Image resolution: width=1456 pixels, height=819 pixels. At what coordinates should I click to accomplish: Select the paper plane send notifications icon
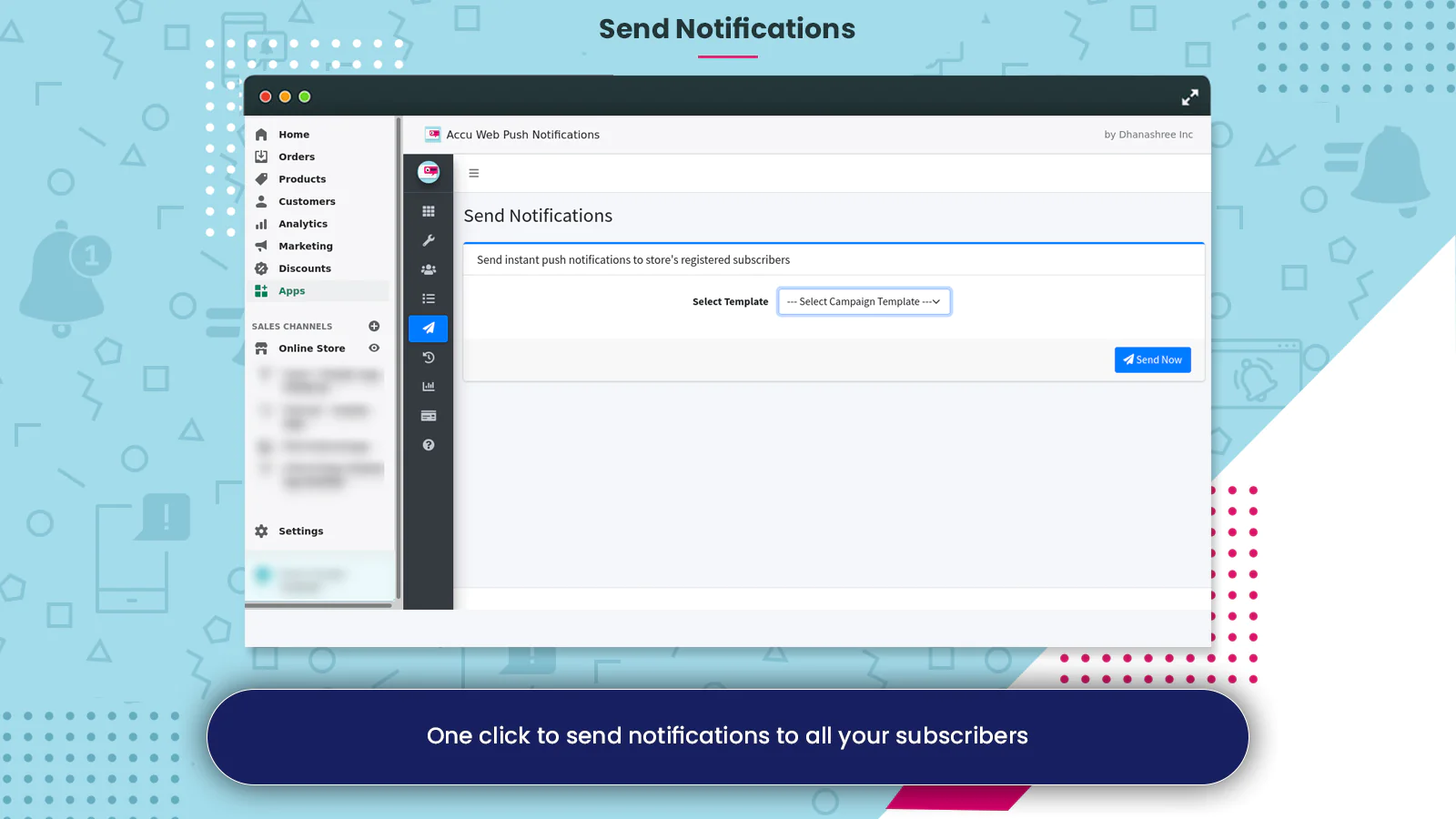point(429,328)
